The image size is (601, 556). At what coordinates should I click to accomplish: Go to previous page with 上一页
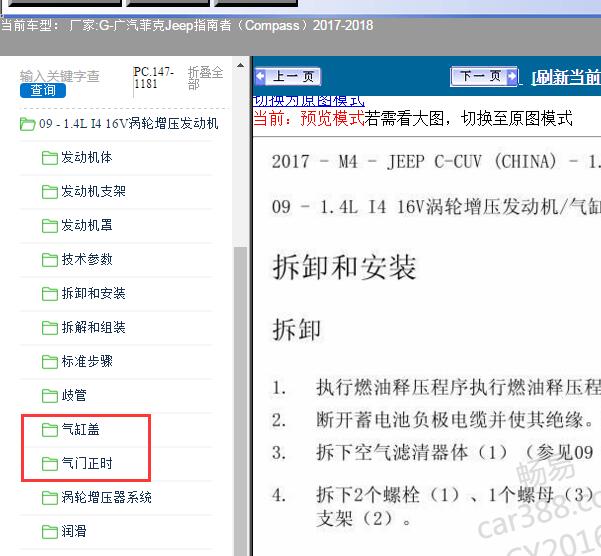[288, 77]
